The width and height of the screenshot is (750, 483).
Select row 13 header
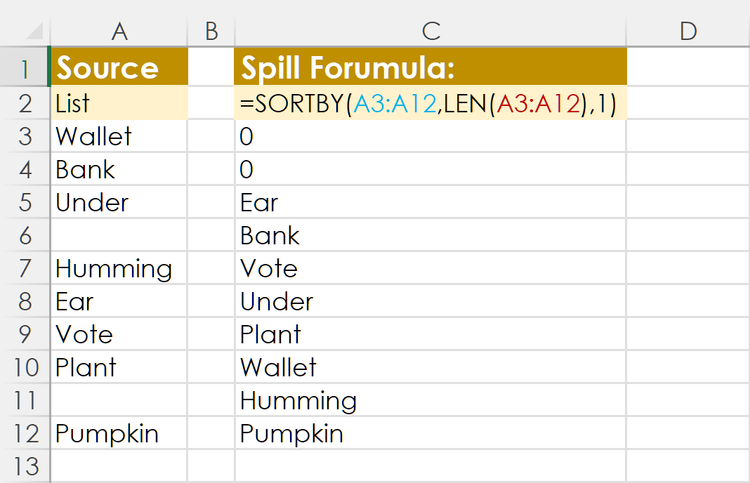coord(25,467)
